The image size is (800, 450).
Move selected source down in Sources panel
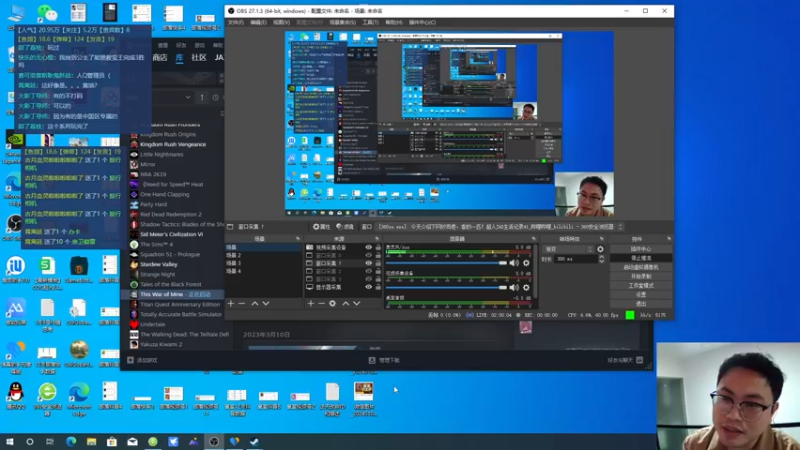click(357, 304)
